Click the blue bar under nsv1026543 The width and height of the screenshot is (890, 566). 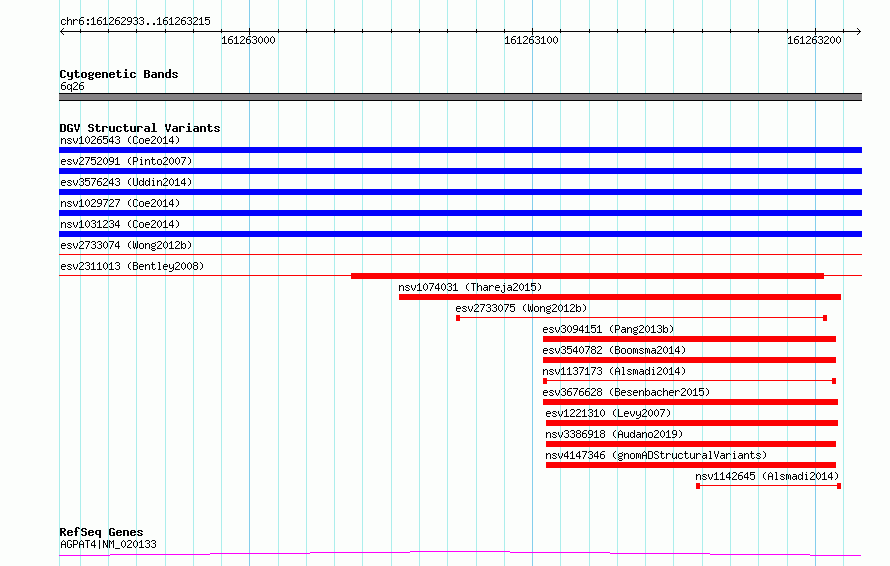tap(460, 150)
